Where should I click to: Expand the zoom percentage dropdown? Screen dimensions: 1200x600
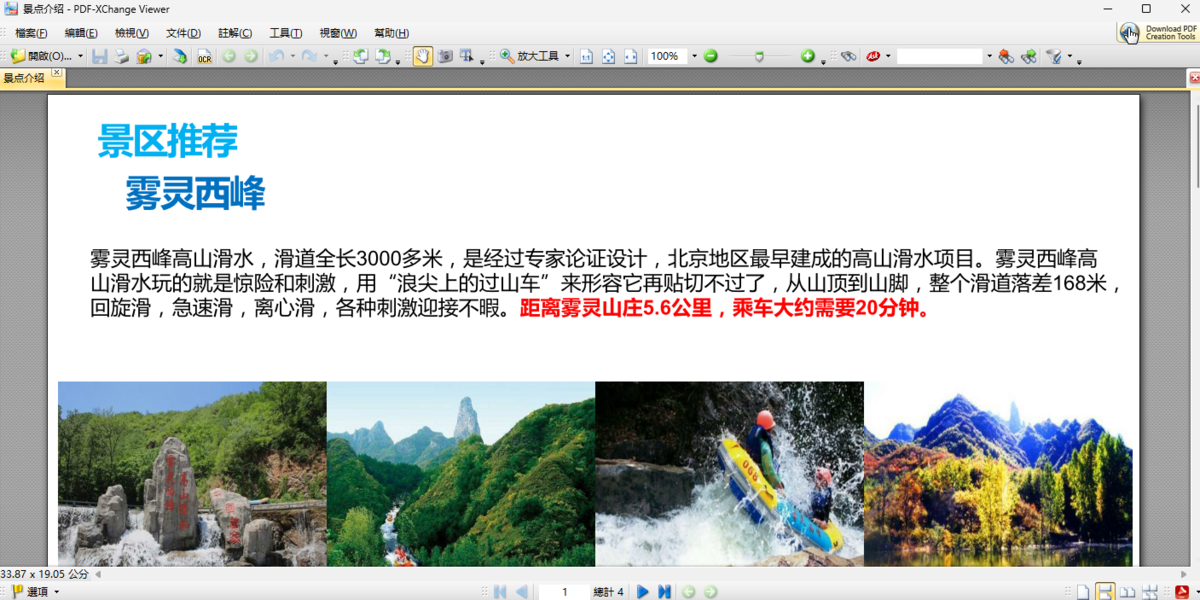(x=694, y=57)
